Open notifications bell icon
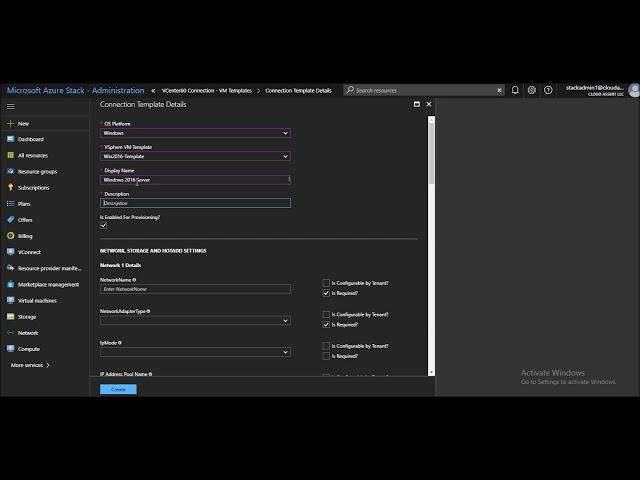This screenshot has width=640, height=480. tap(515, 90)
